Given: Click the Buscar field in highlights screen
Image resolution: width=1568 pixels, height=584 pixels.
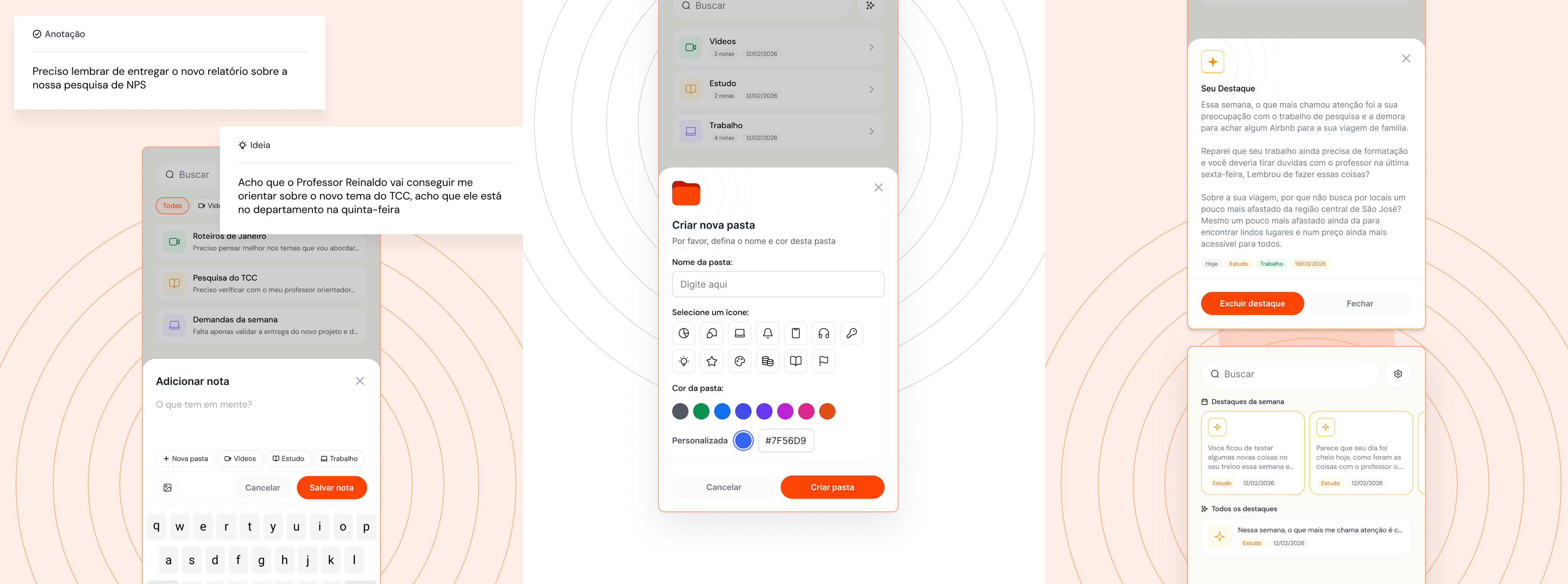Looking at the screenshot, I should coord(1290,374).
